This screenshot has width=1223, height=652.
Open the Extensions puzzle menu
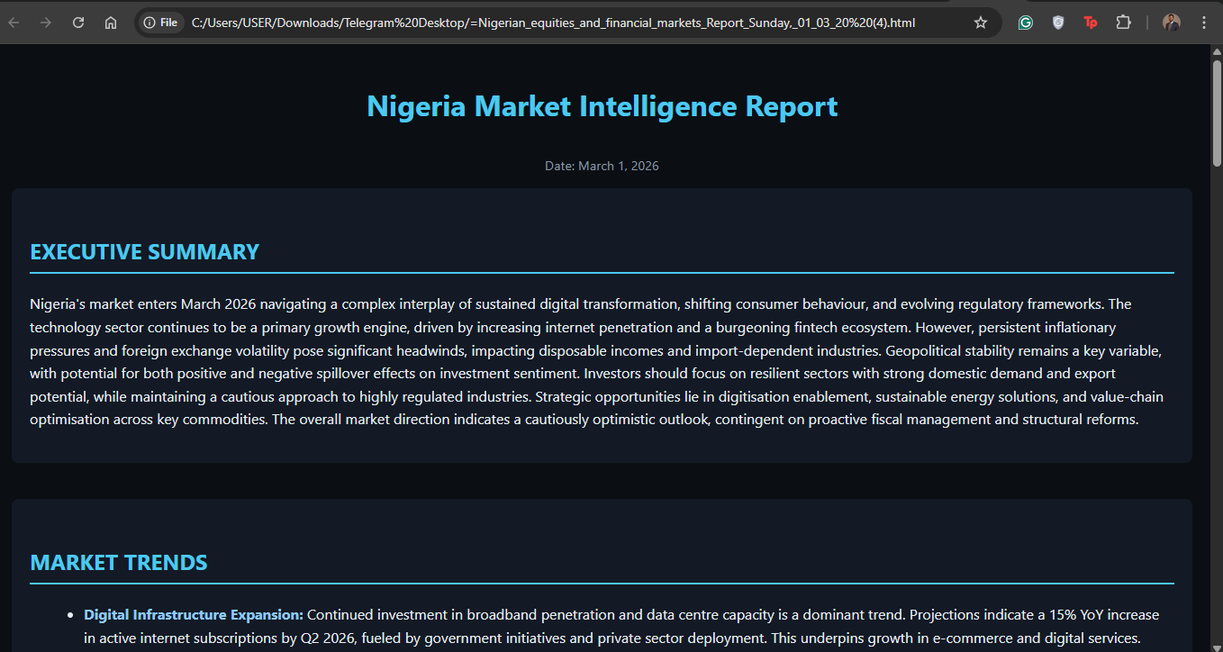pos(1123,22)
